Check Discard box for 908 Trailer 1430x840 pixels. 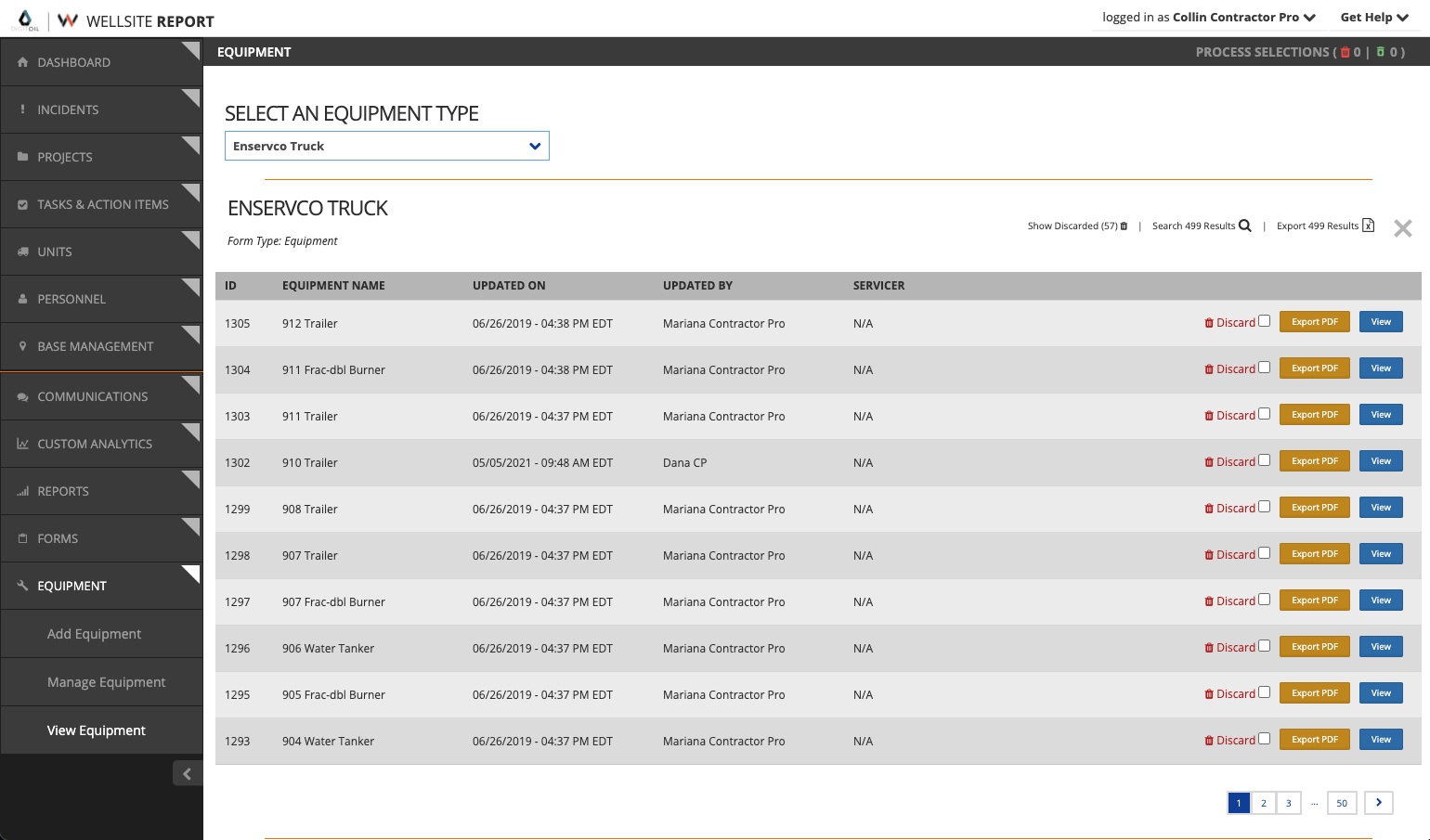tap(1264, 507)
